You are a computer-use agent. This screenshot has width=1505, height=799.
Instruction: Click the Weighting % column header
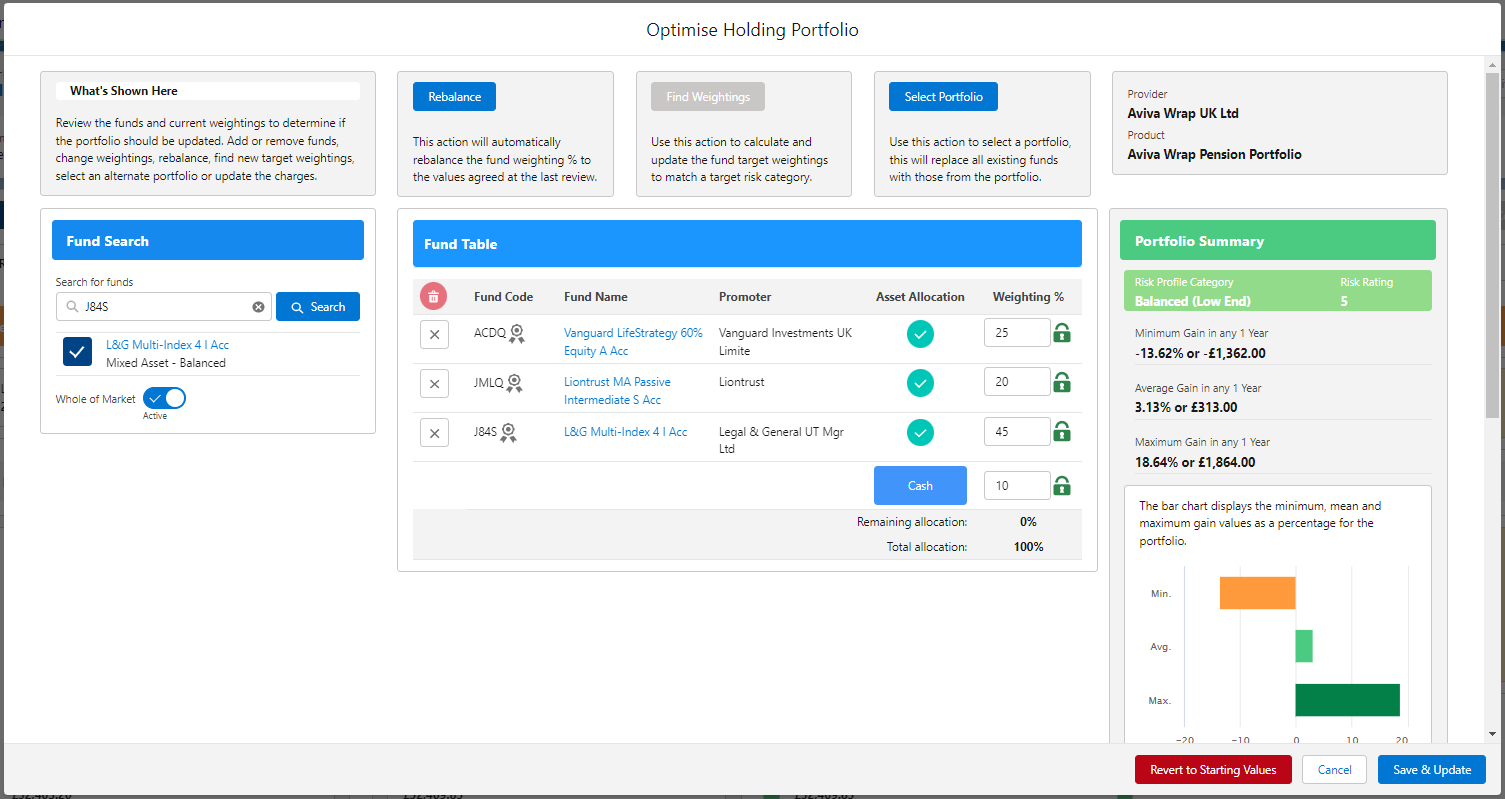pos(1028,297)
